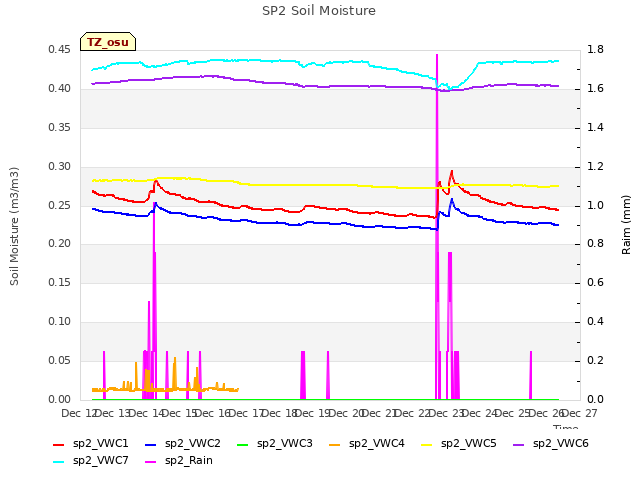This screenshot has height=480, width=640.
Task: Click the sp2_VWC6 legend label
Action: pyautogui.click(x=560, y=443)
